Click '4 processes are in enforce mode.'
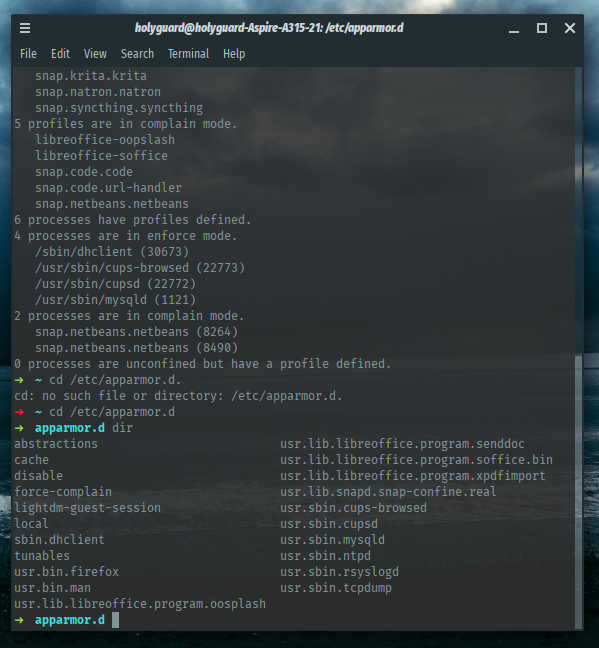 (x=126, y=236)
